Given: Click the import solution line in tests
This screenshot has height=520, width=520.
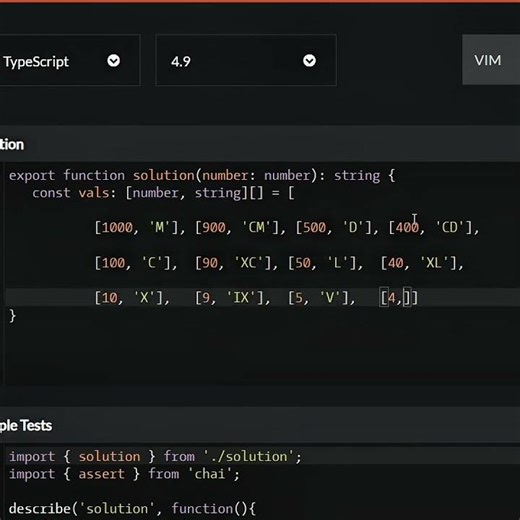Looking at the screenshot, I should click(x=155, y=456).
